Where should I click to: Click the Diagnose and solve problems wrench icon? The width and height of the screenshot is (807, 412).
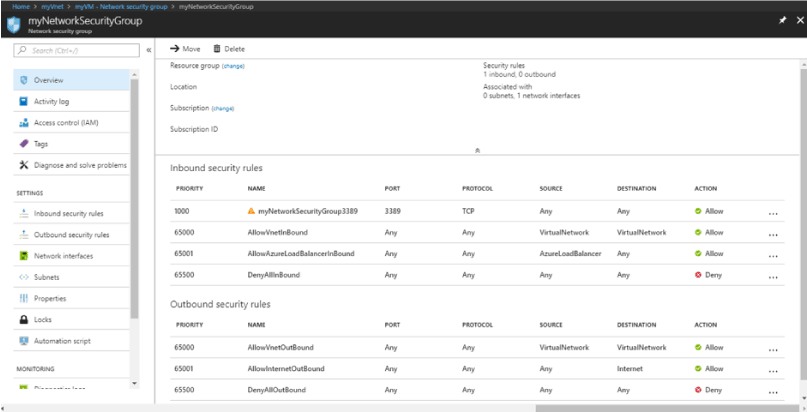point(23,165)
